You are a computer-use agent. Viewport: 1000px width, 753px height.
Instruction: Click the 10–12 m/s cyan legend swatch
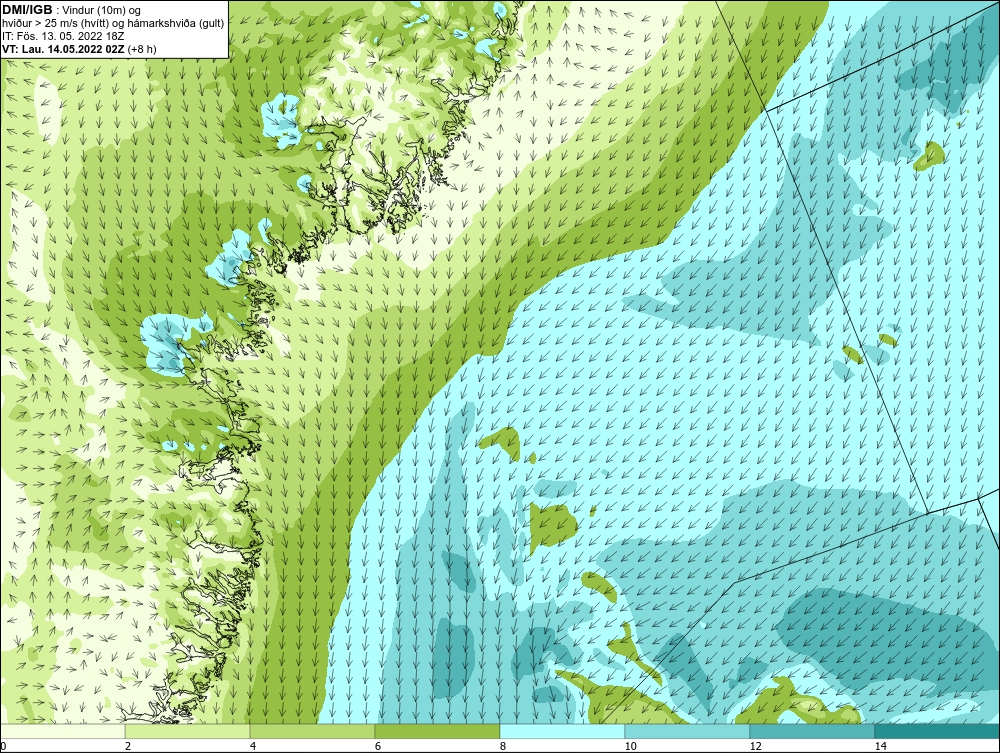point(688,731)
